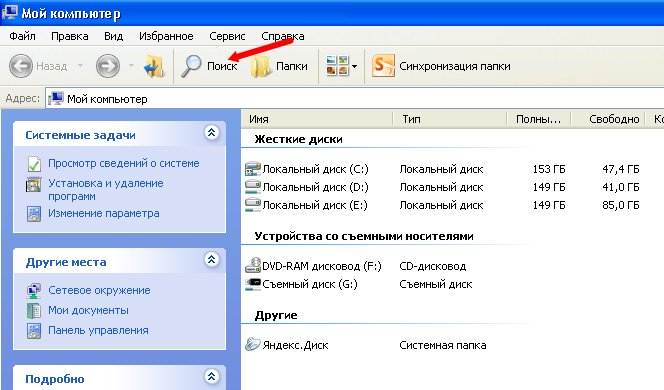Open the Сервис menu
The image size is (664, 390).
tap(227, 36)
